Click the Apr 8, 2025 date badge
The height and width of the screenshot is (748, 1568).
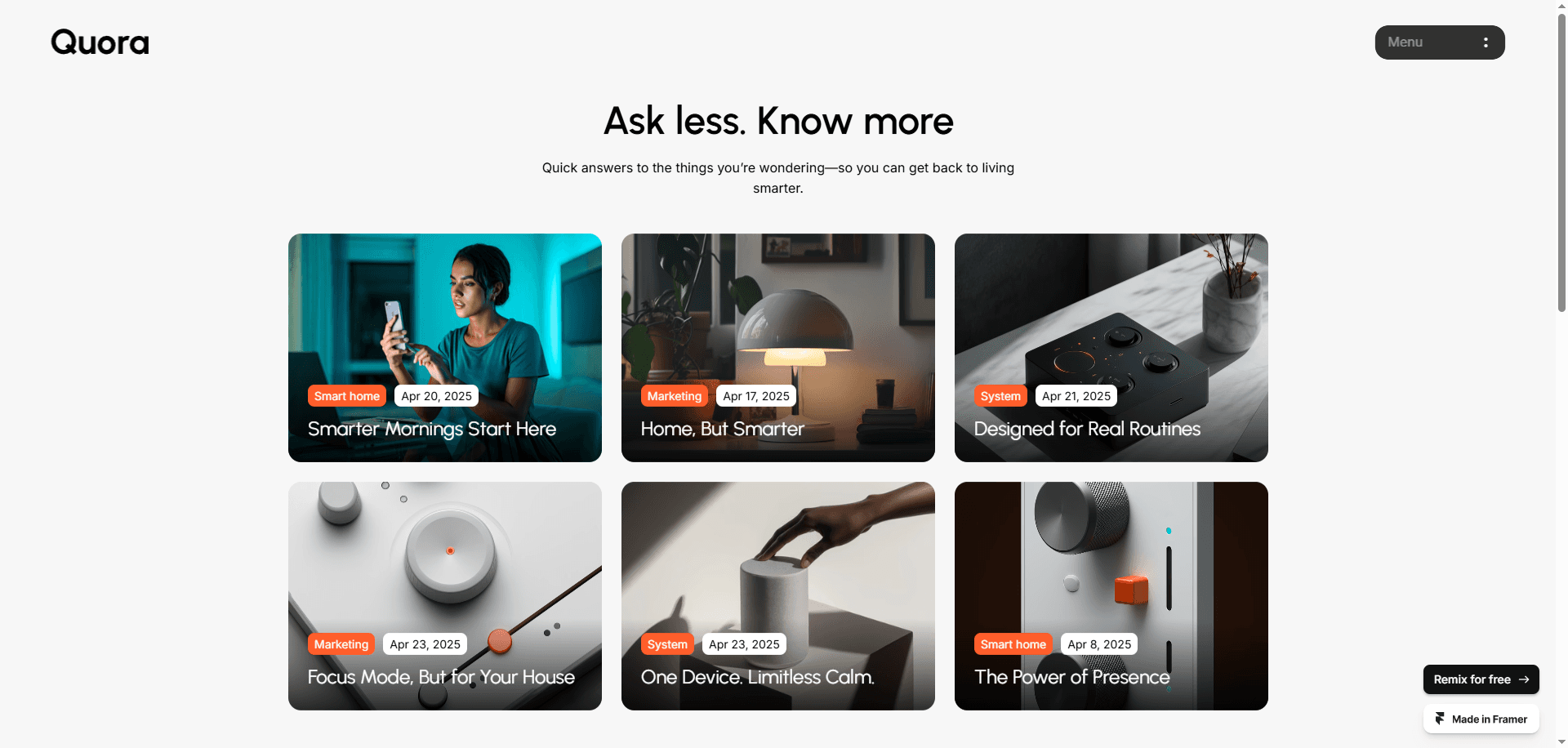[x=1099, y=644]
